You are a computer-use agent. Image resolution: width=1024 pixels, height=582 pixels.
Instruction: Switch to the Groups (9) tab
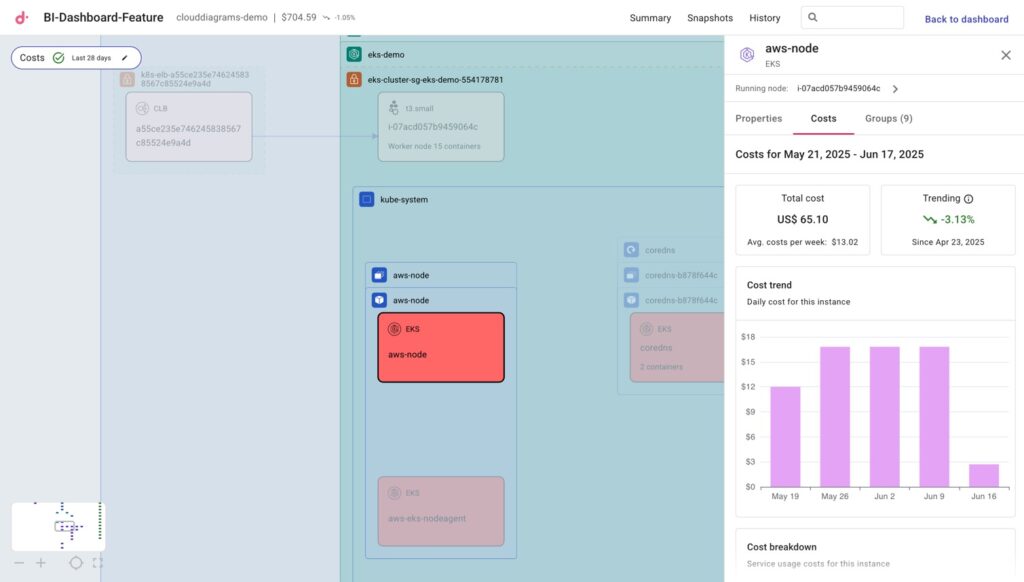888,118
